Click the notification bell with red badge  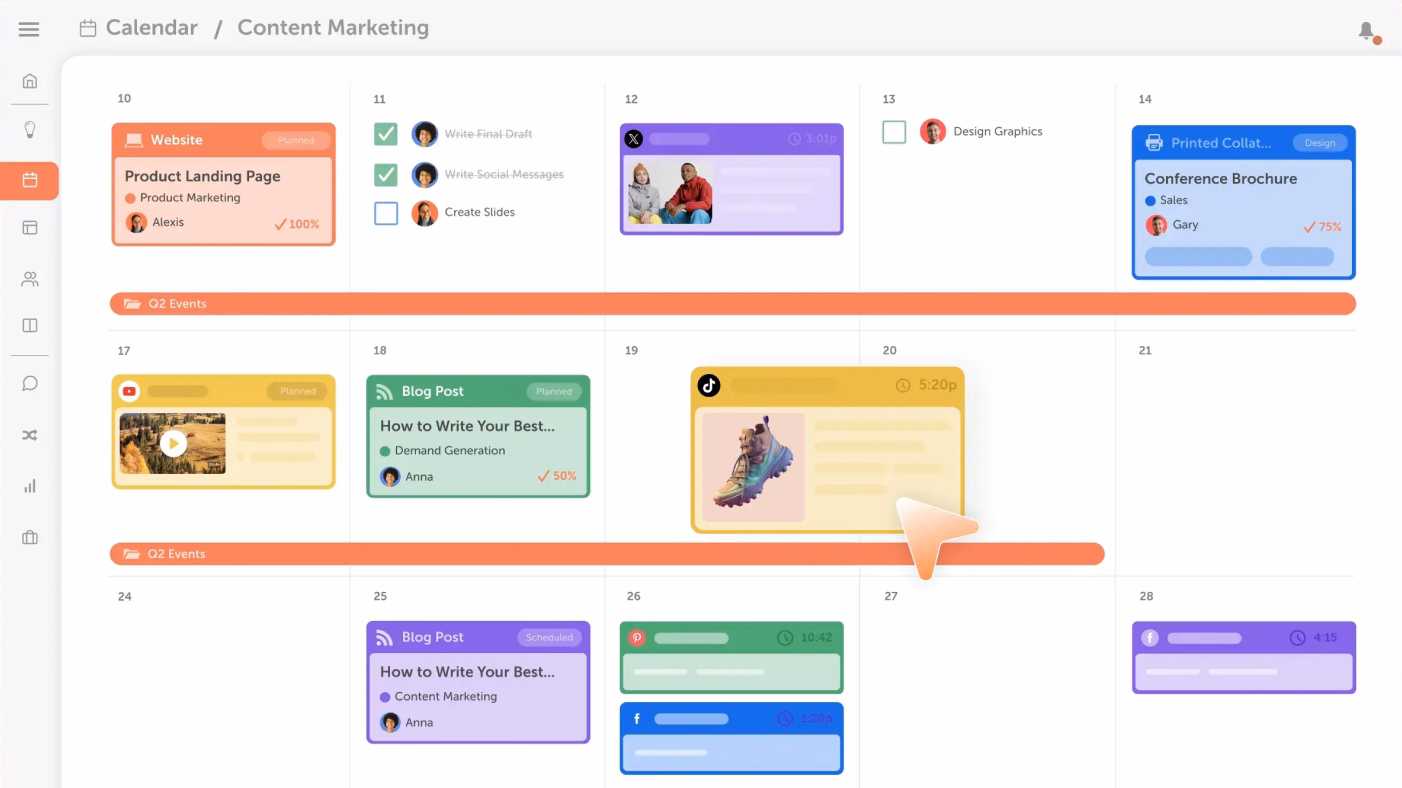point(1367,31)
